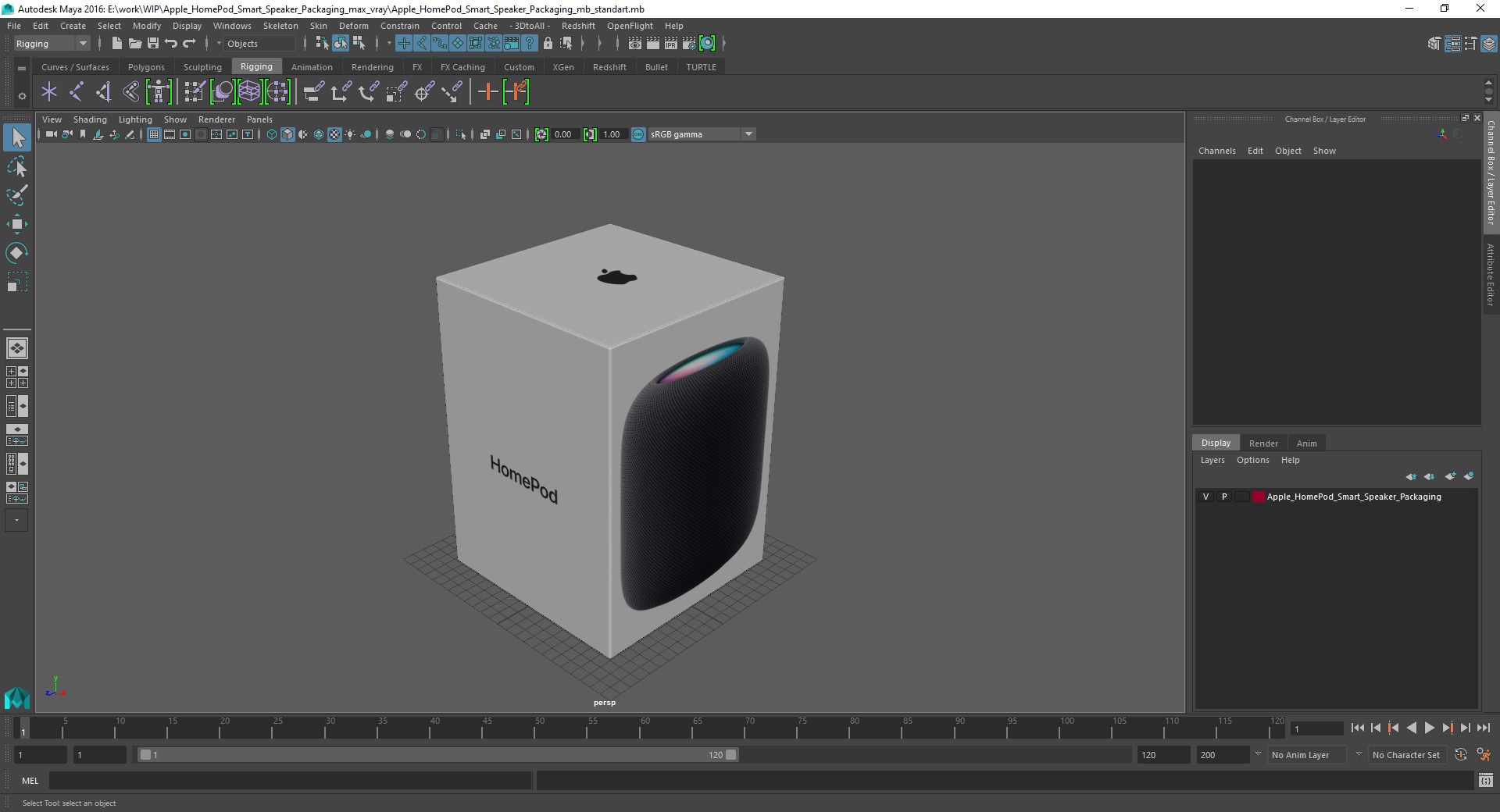
Task: Switch to the Animation shelf tab
Action: pyautogui.click(x=312, y=67)
